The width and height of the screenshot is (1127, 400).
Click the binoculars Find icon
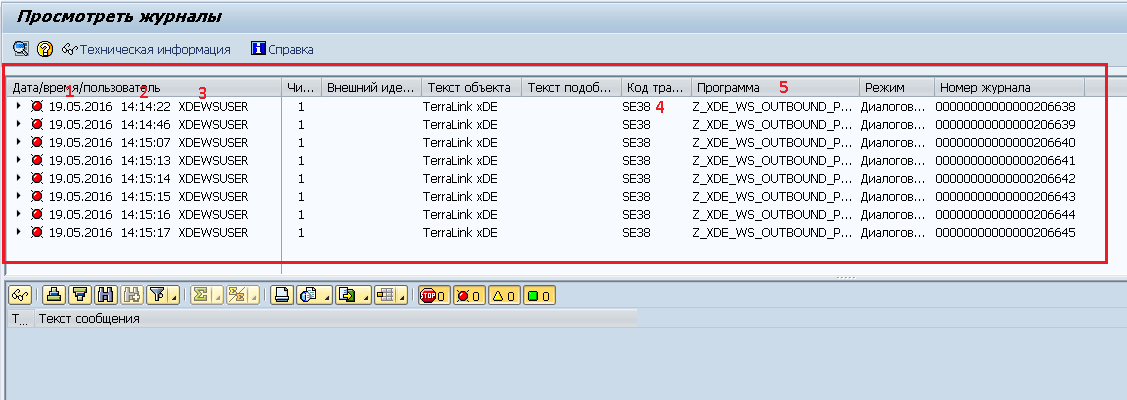105,294
